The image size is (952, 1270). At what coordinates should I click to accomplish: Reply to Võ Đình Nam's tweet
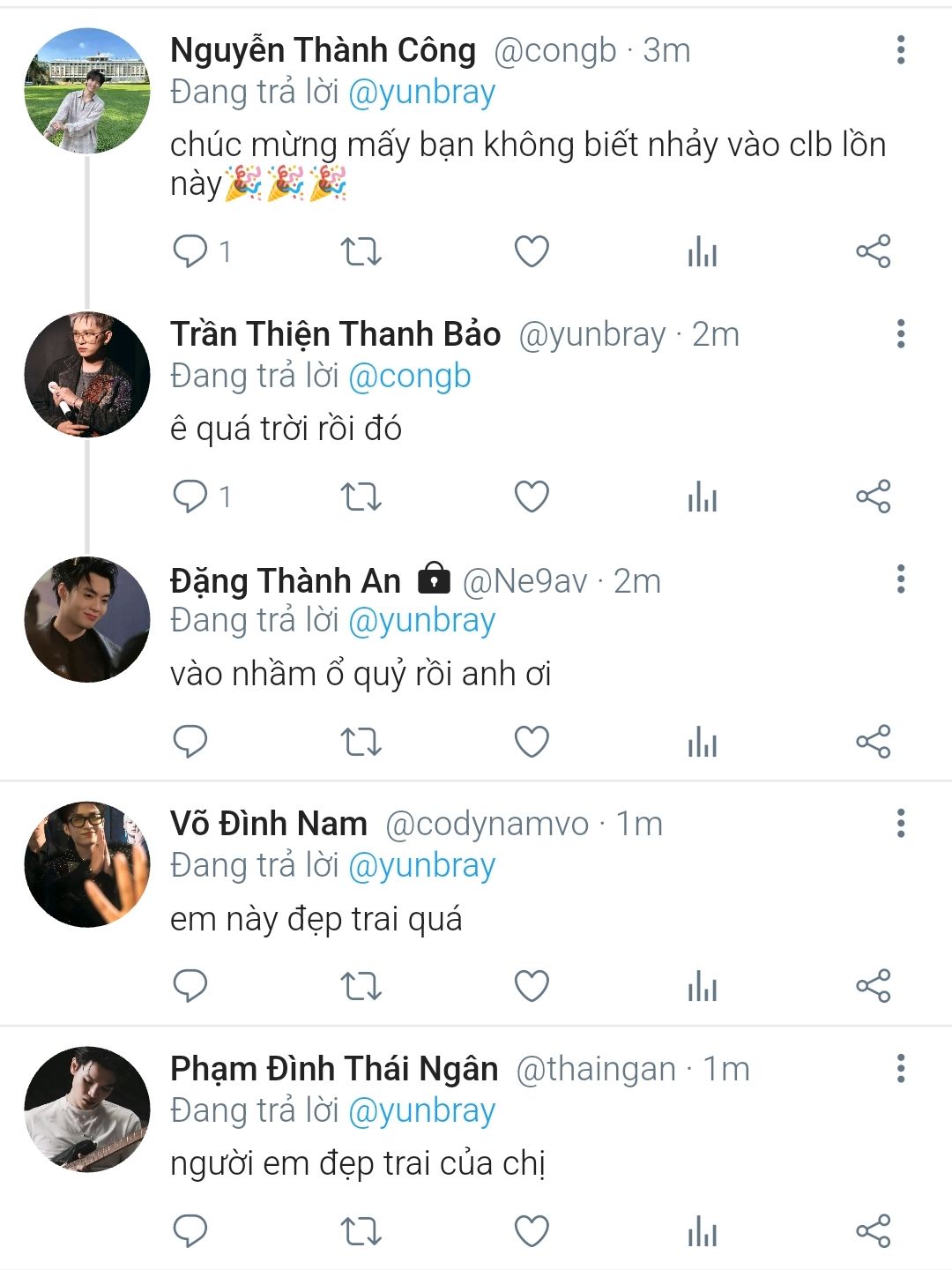click(190, 986)
